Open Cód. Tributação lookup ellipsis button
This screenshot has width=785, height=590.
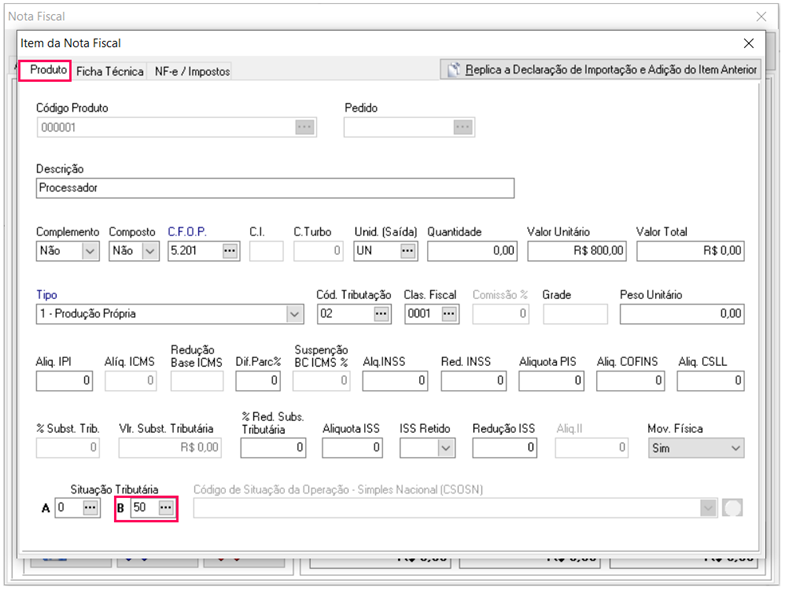pyautogui.click(x=381, y=313)
